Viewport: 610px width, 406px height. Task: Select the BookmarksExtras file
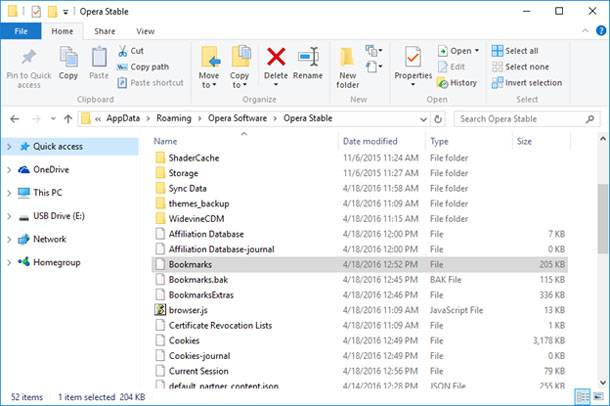[359, 295]
